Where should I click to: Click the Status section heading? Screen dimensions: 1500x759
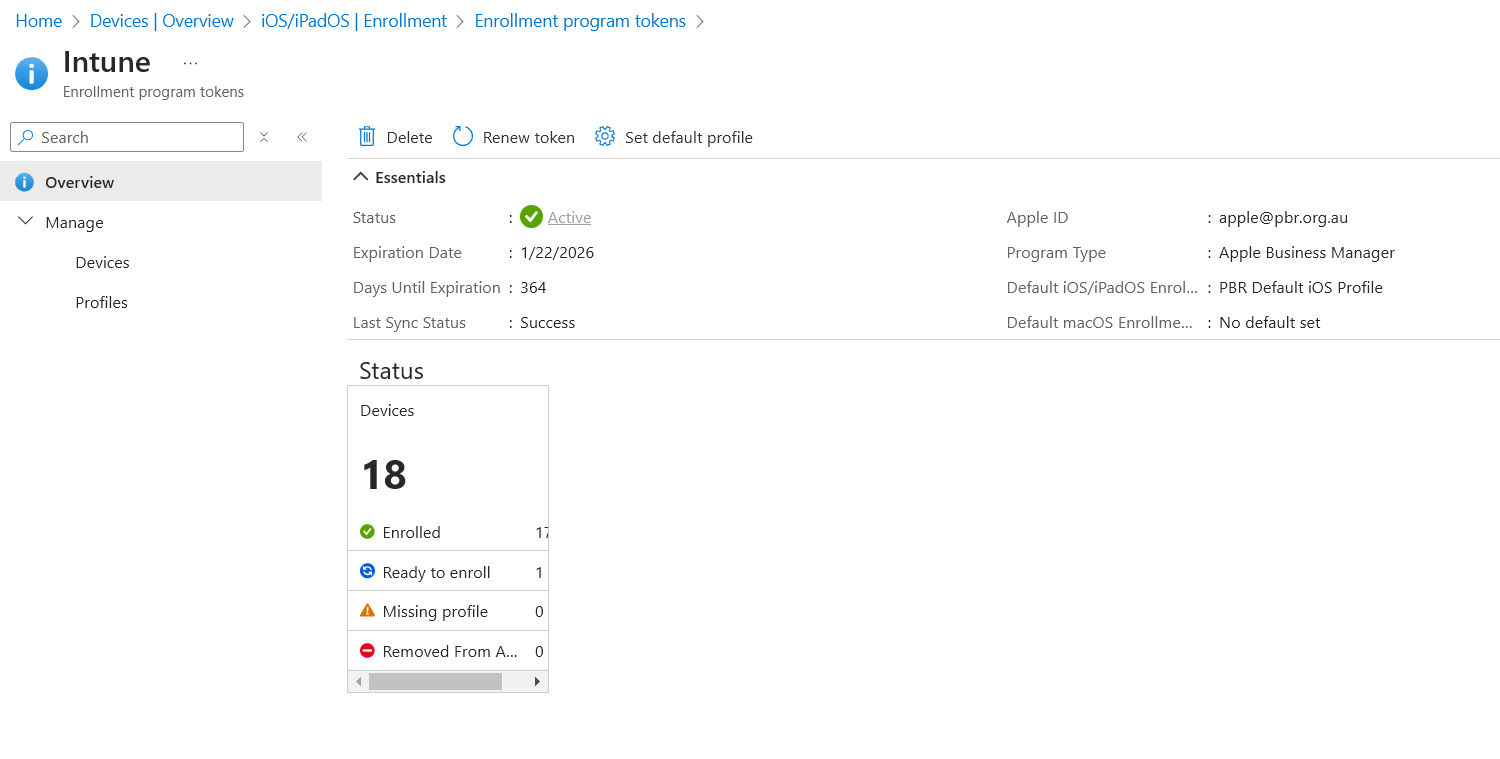[391, 371]
